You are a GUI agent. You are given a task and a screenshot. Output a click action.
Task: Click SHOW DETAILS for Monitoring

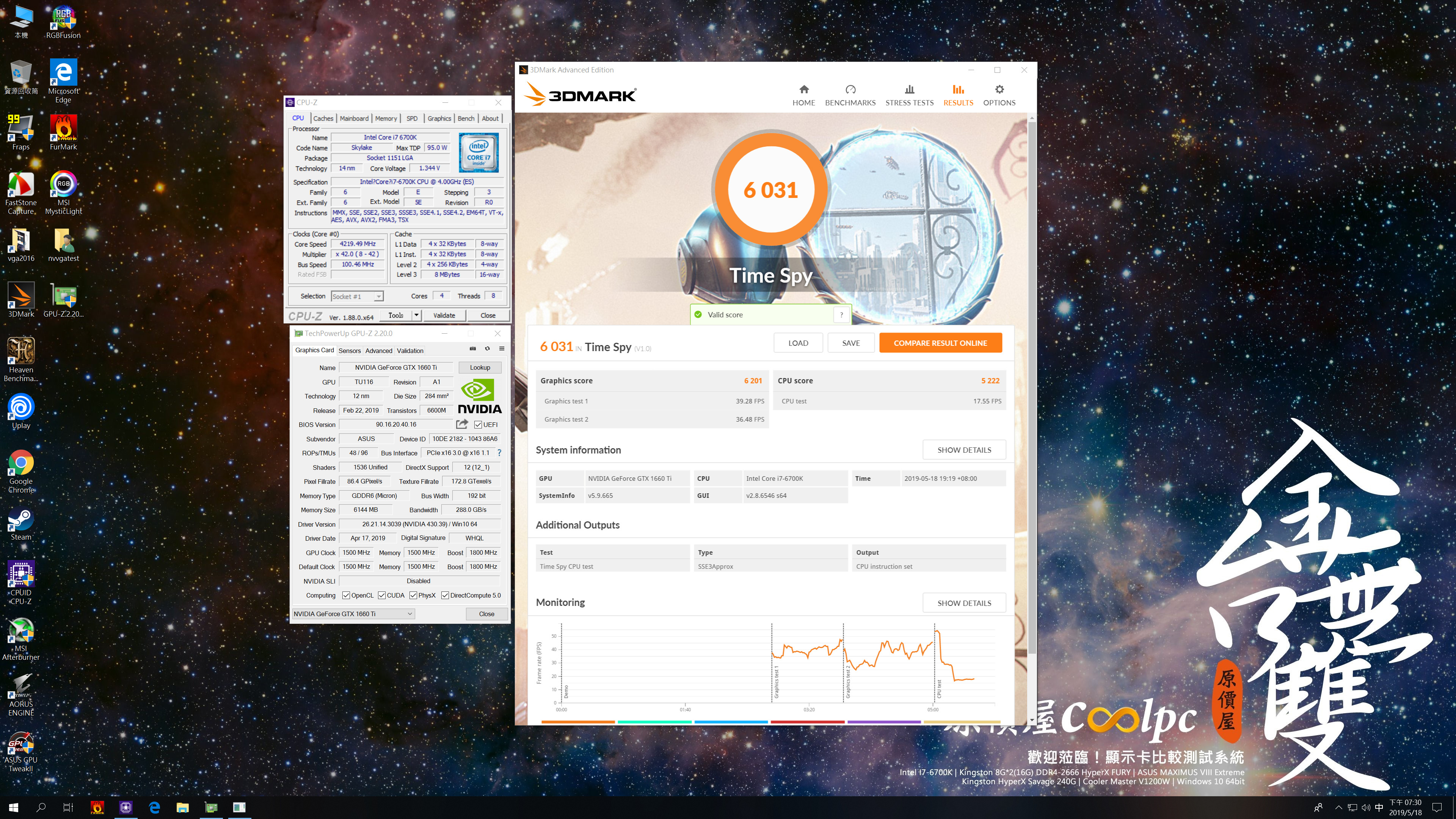(964, 603)
